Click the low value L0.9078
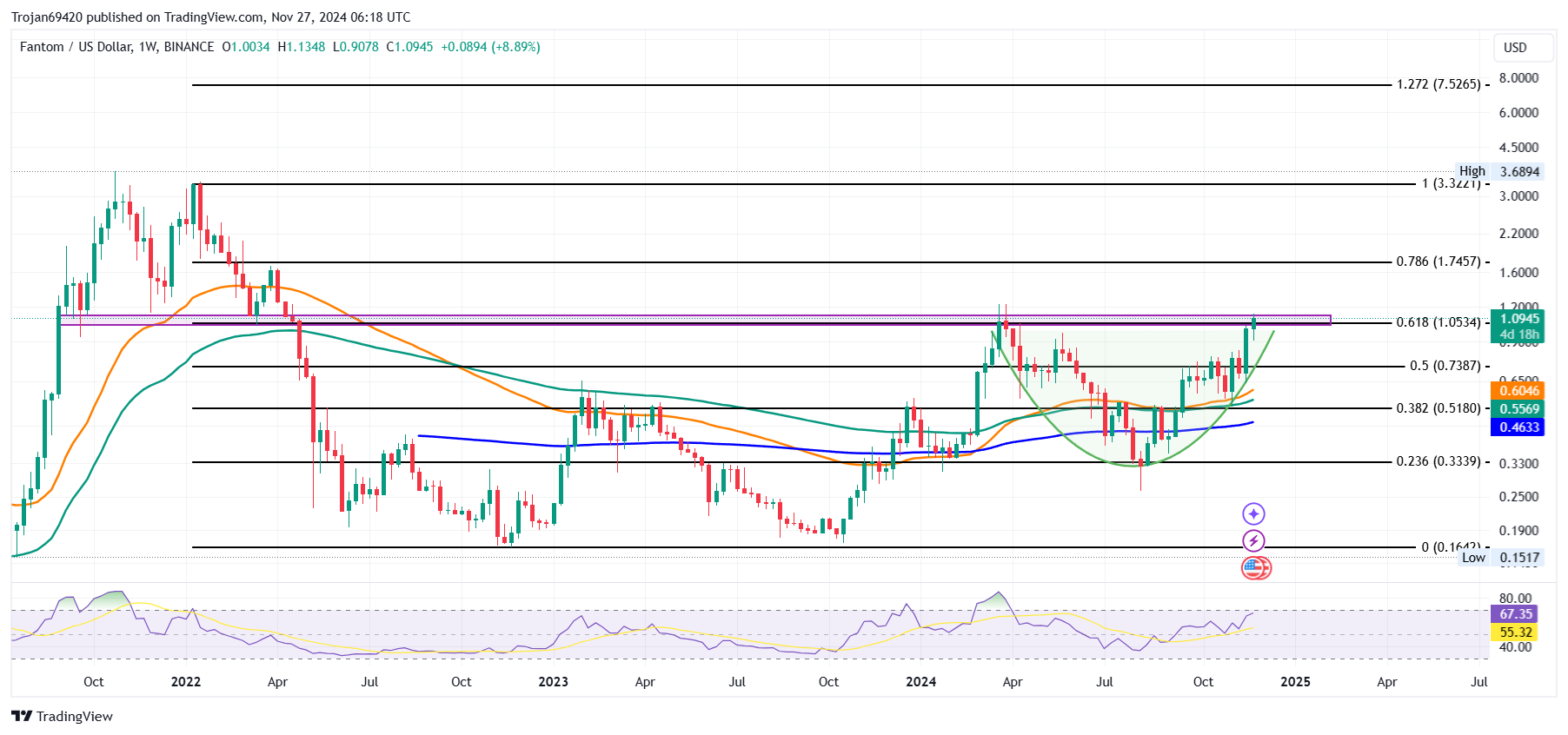The width and height of the screenshot is (1568, 735). [355, 47]
